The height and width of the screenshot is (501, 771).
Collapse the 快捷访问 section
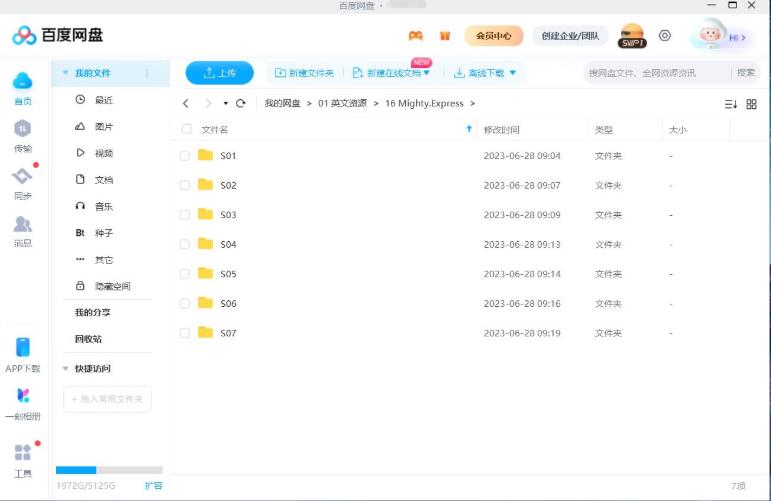point(65,368)
